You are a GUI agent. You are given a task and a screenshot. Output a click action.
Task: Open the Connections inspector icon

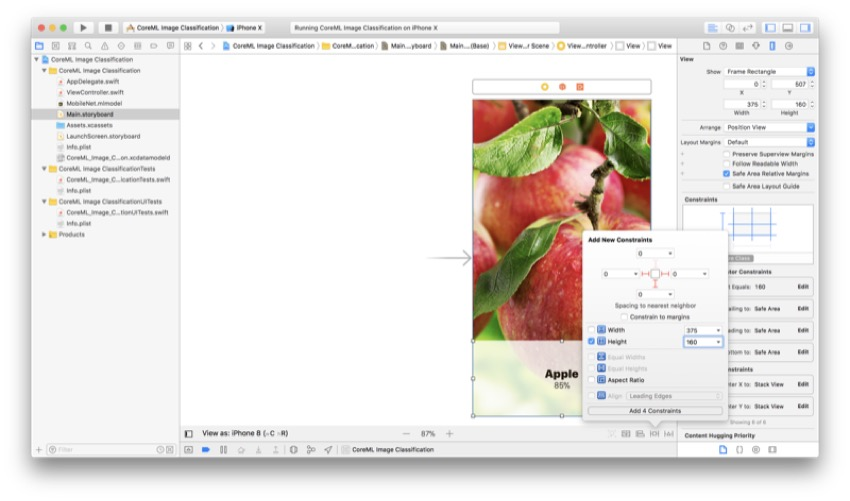pos(789,46)
